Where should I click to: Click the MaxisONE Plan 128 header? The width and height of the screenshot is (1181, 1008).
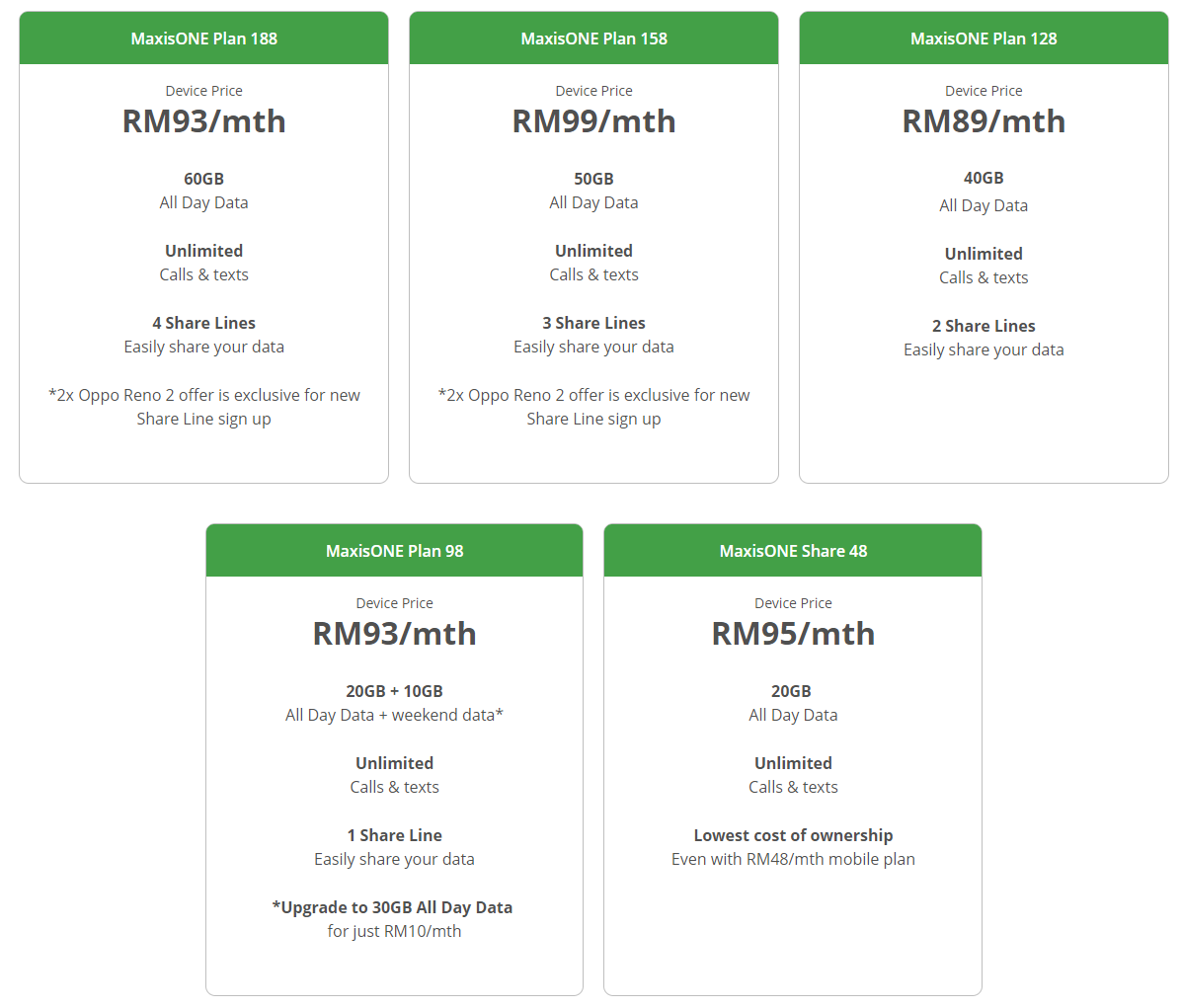(x=984, y=39)
